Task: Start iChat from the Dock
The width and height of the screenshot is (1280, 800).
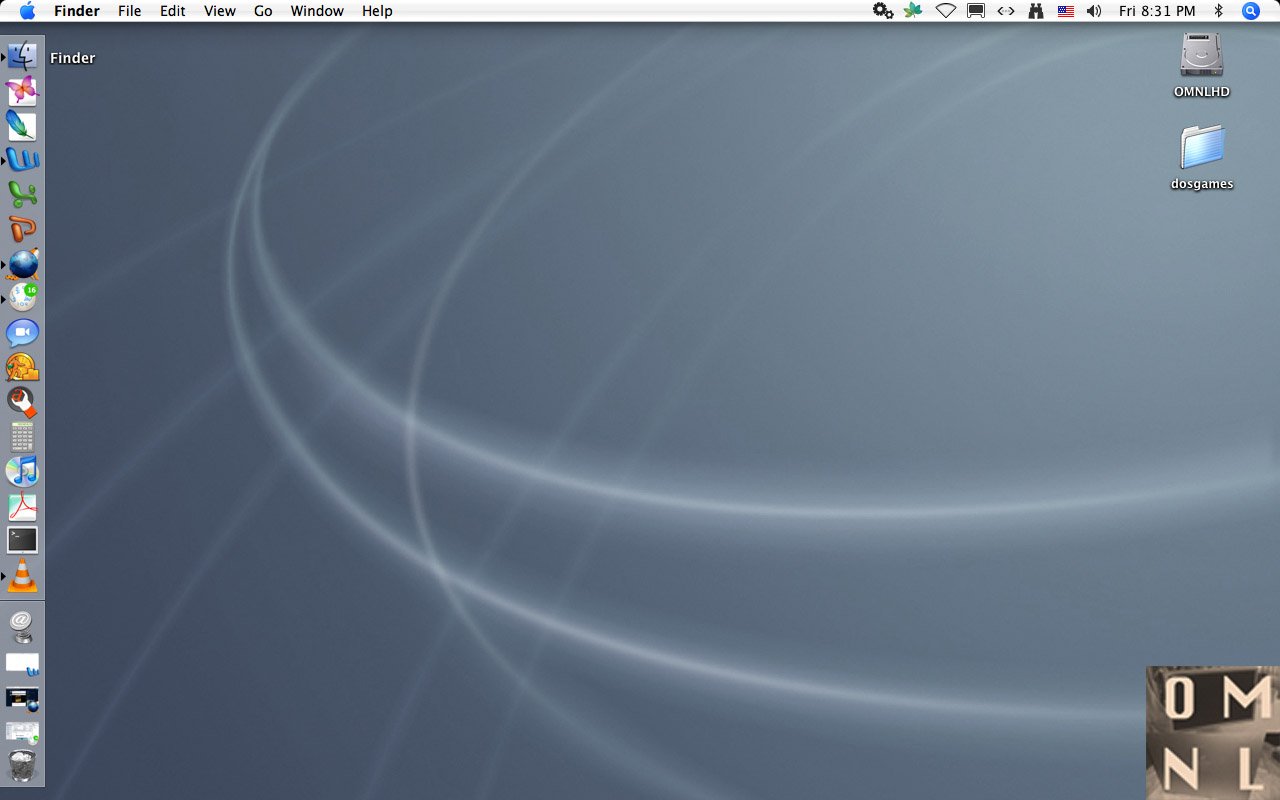Action: [x=22, y=331]
